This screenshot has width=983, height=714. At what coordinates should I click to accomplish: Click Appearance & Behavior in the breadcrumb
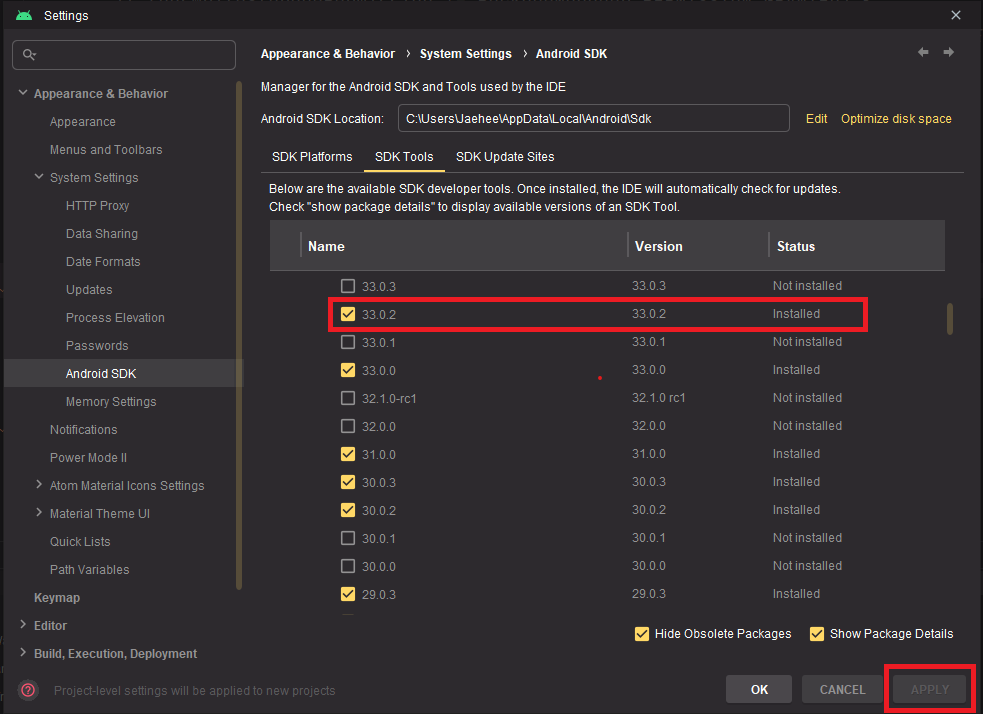click(x=328, y=54)
